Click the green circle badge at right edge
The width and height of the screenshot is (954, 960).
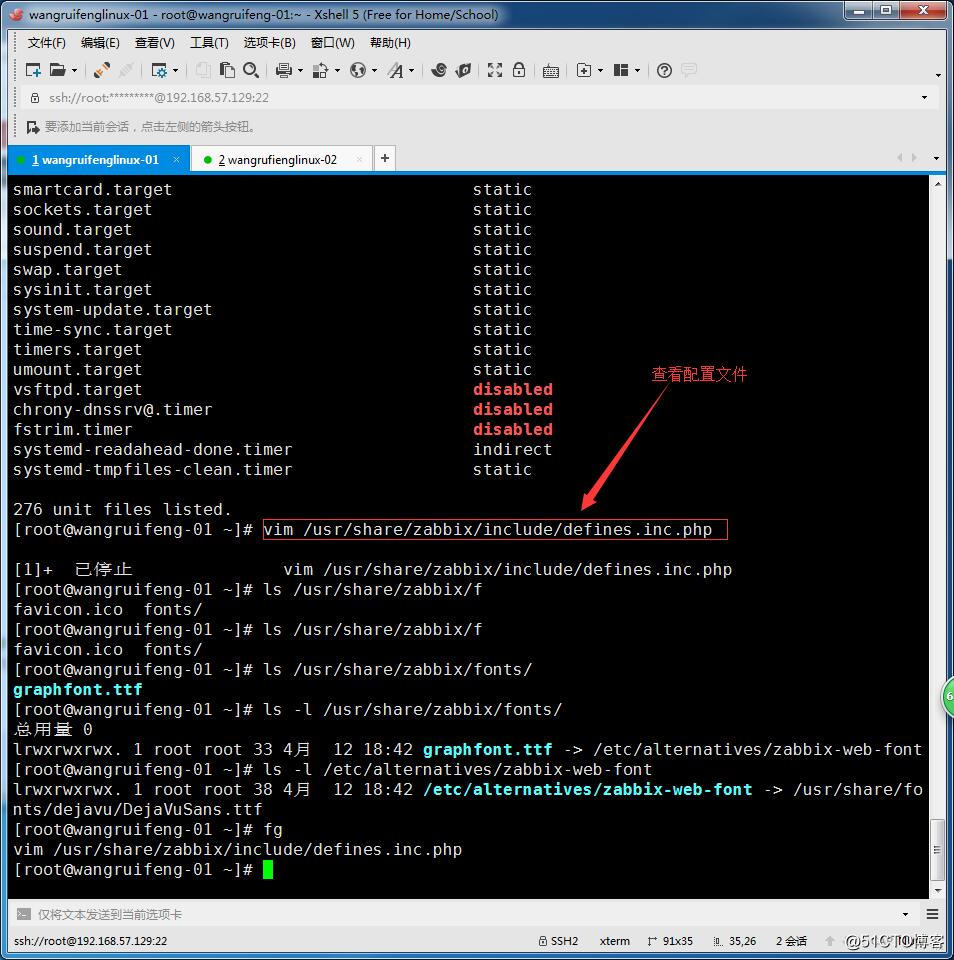tap(948, 697)
